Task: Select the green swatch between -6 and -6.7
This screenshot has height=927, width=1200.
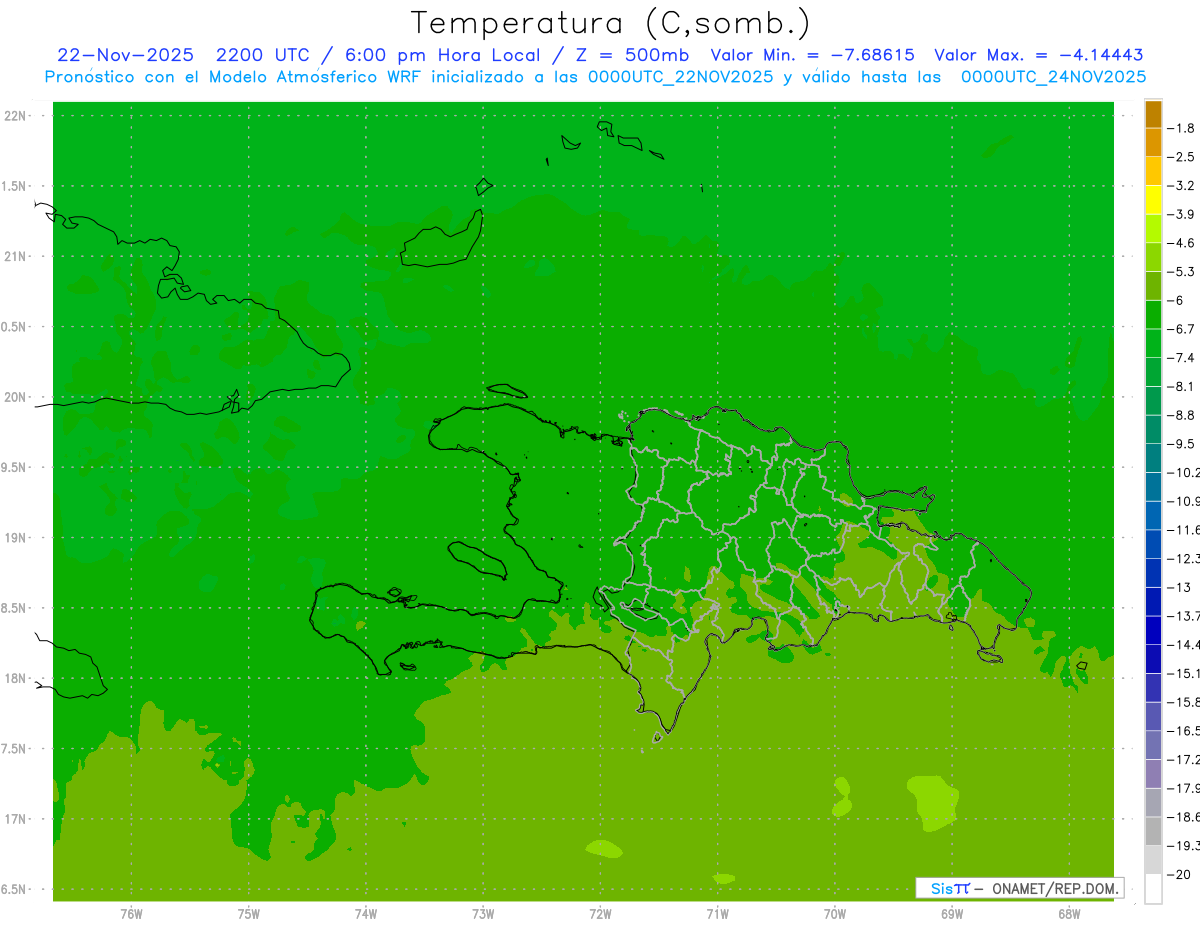Action: coord(1153,315)
